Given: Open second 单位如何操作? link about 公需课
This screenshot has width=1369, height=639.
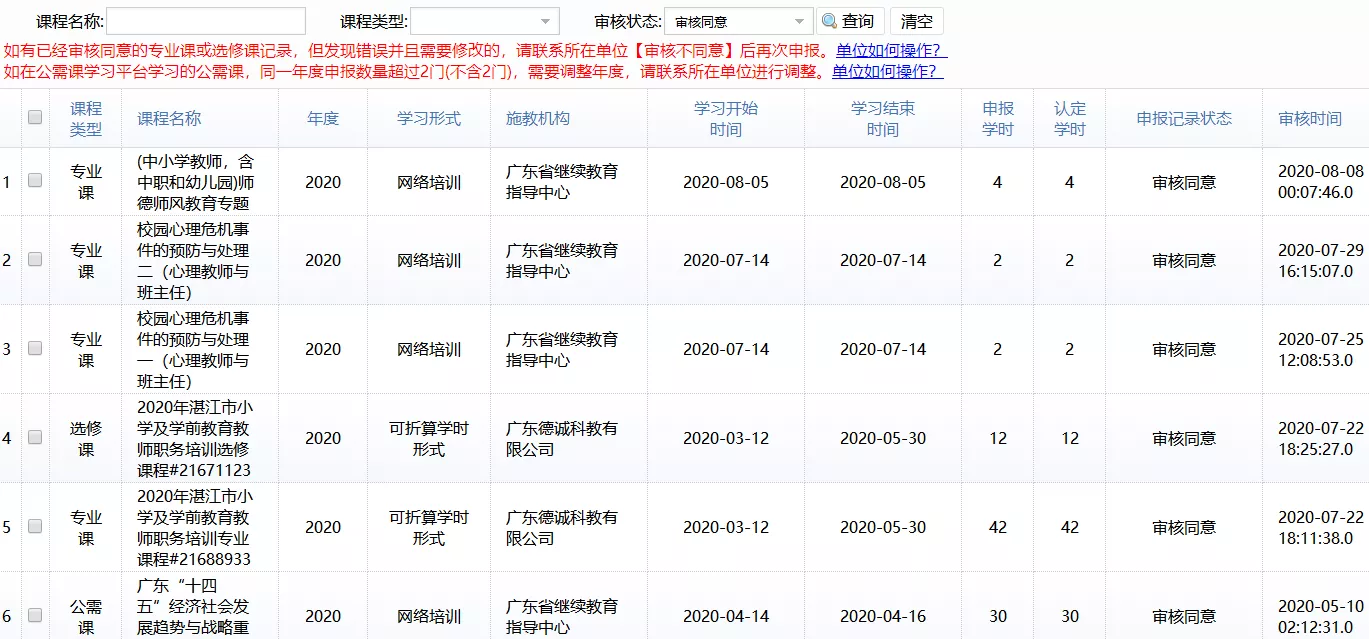Looking at the screenshot, I should click(888, 71).
